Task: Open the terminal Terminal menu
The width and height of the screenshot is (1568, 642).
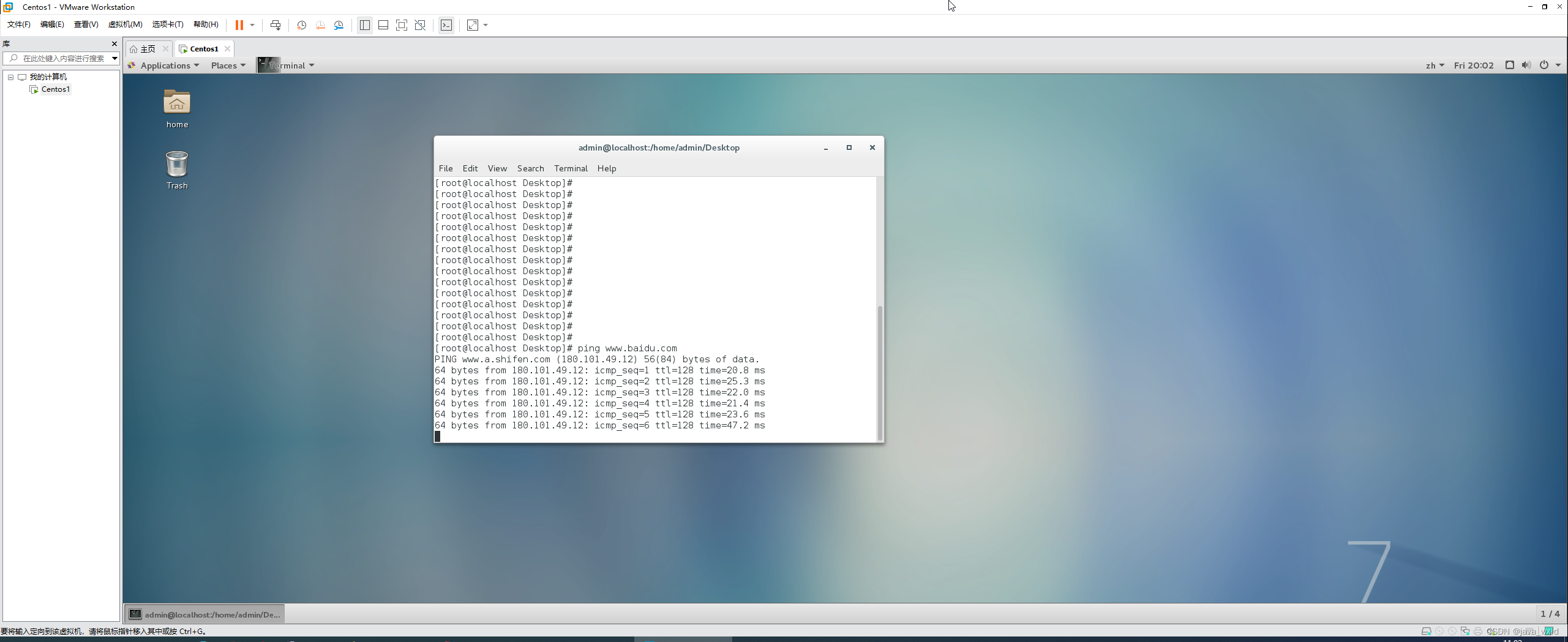Action: point(571,168)
